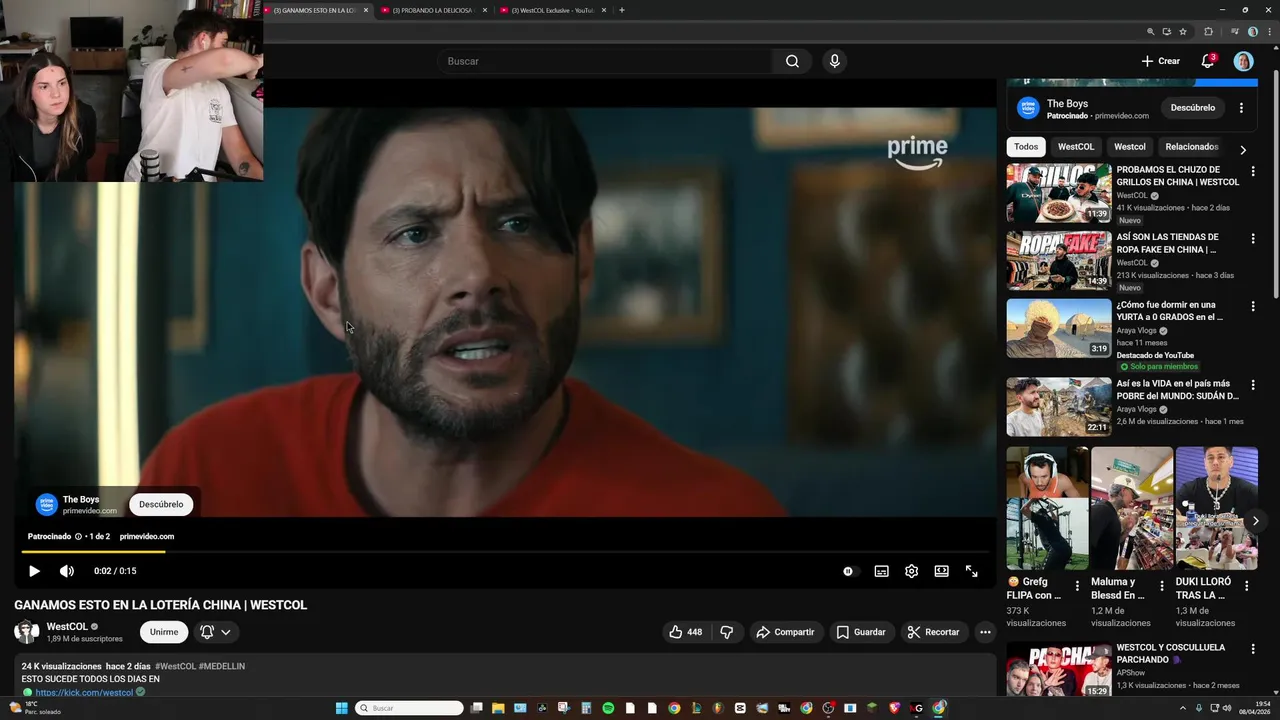Open Chrome media control icon
The image size is (1280, 720).
click(1235, 32)
